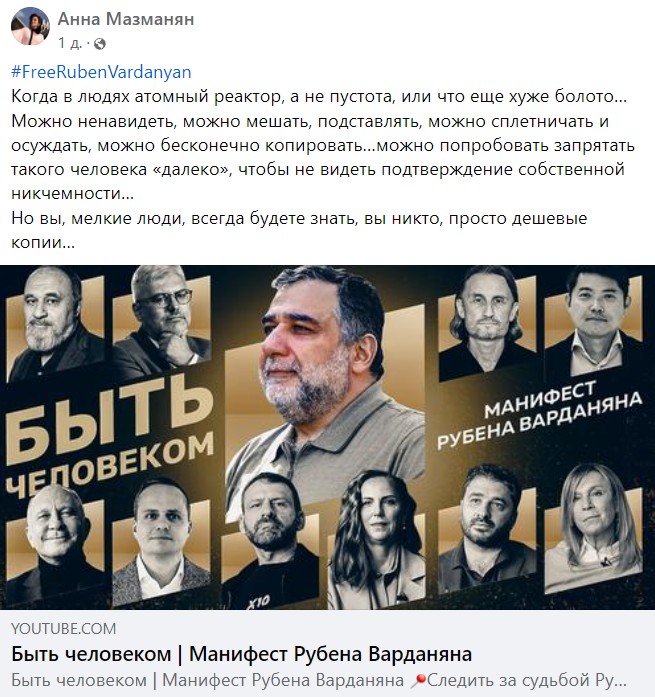Click the author name Анна Мазманян
655x697 pixels.
tap(126, 19)
